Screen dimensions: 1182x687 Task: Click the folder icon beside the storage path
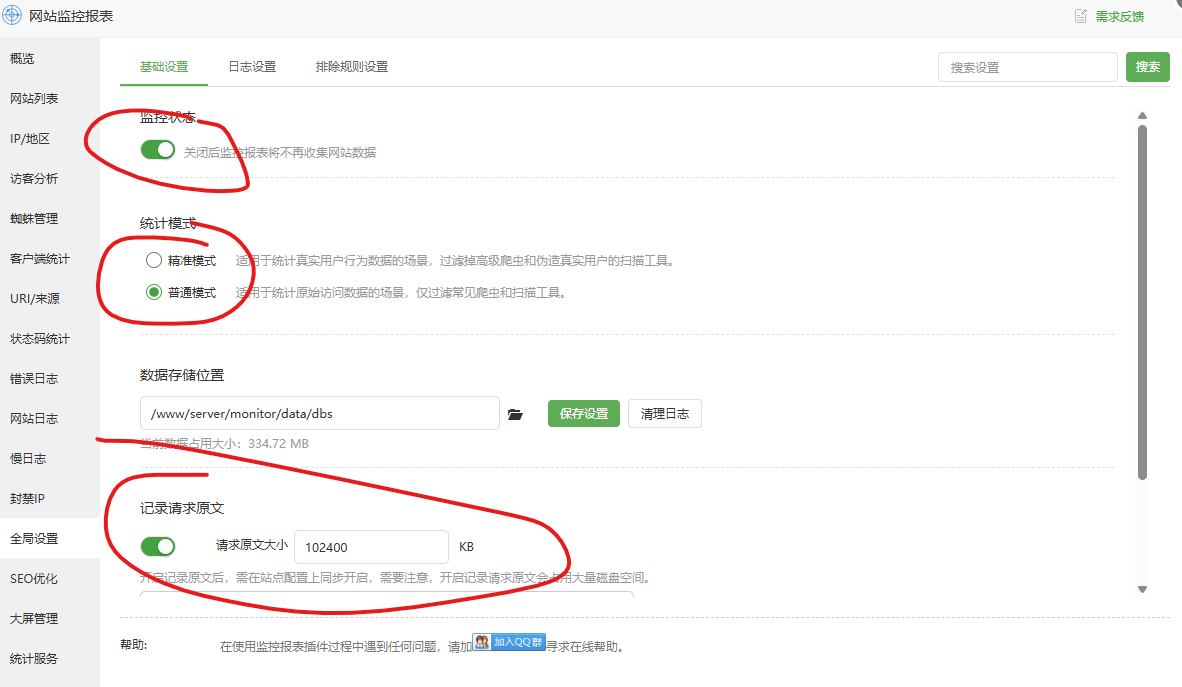[517, 412]
